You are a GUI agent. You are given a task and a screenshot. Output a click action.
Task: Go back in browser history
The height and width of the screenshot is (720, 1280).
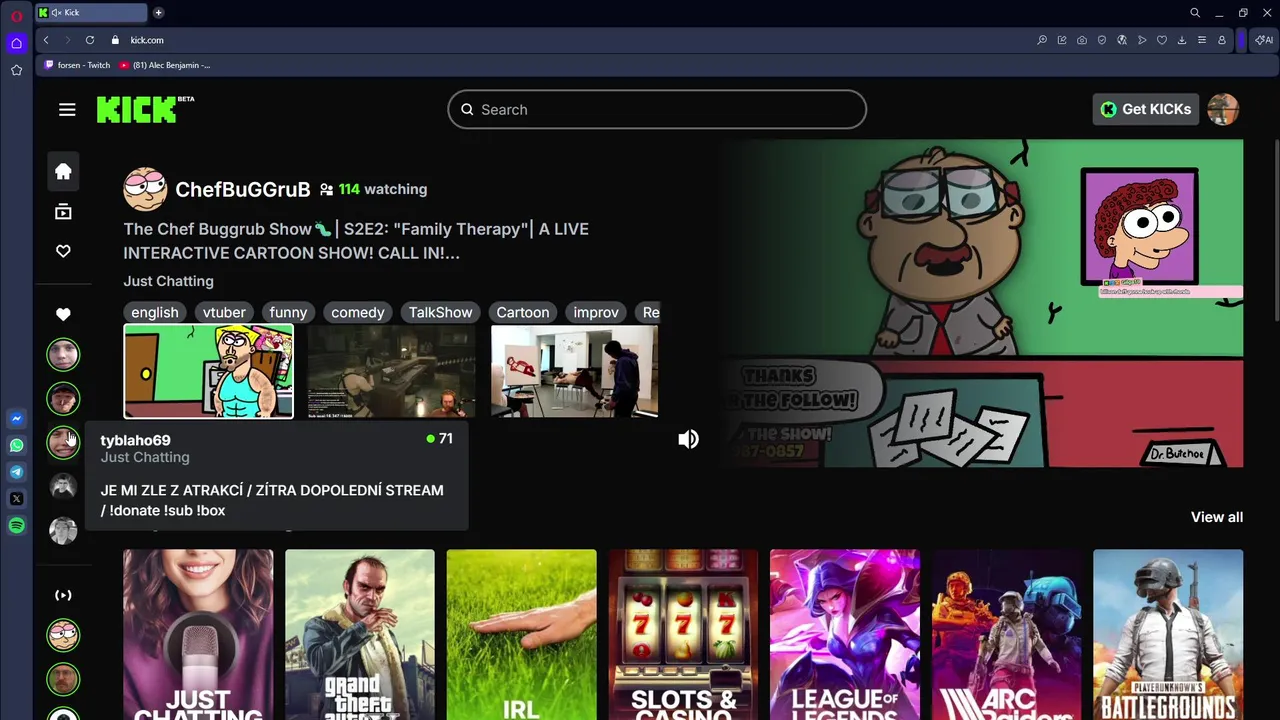click(46, 40)
